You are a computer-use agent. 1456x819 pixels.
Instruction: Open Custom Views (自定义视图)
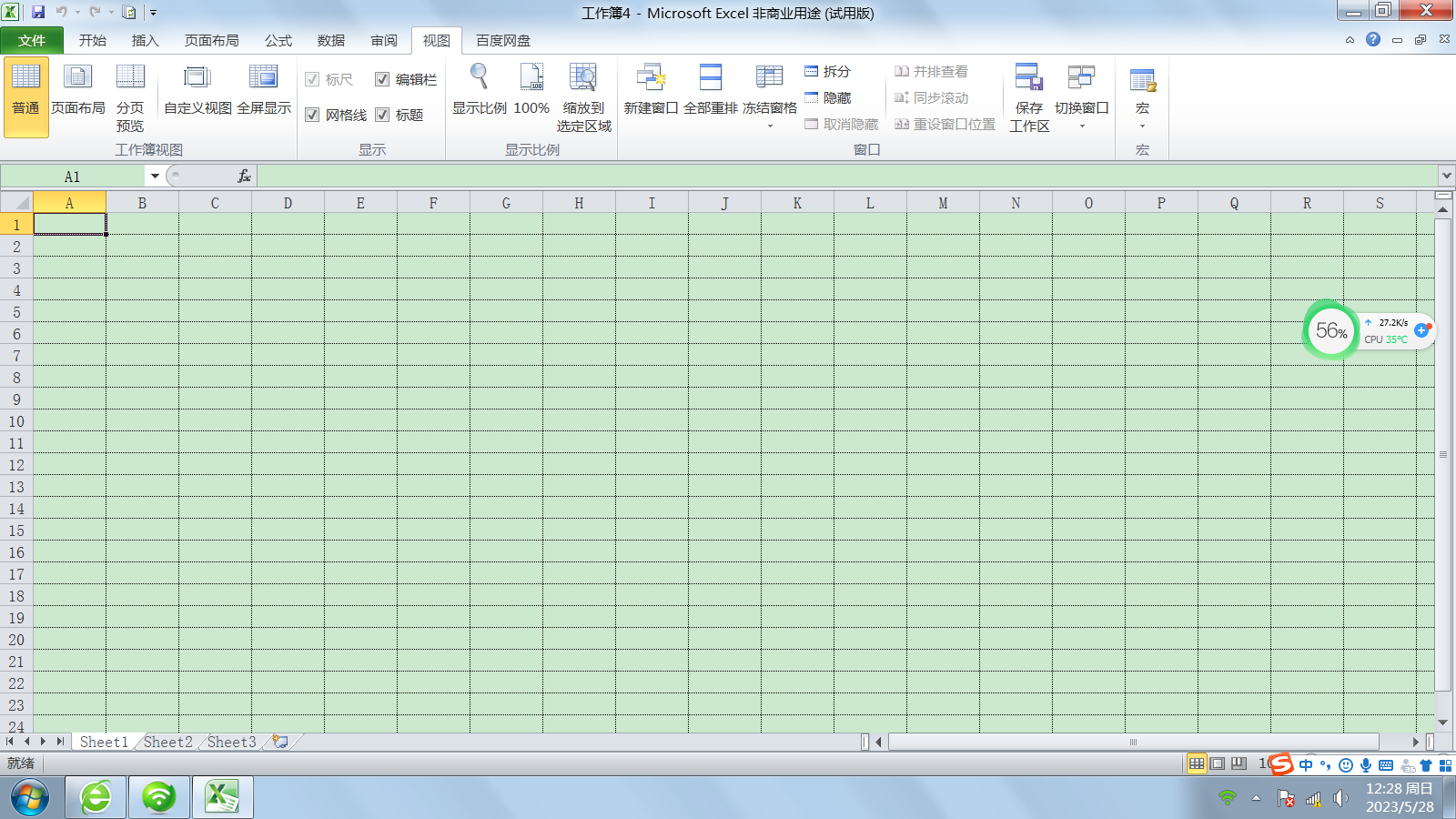coord(197,91)
